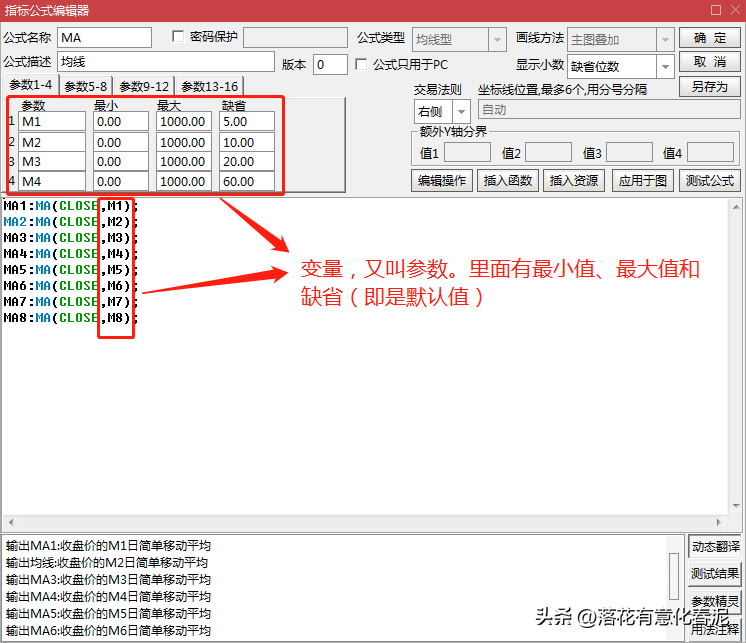Click the code editor scroll-up arrow
This screenshot has width=746, height=643.
pyautogui.click(x=736, y=207)
